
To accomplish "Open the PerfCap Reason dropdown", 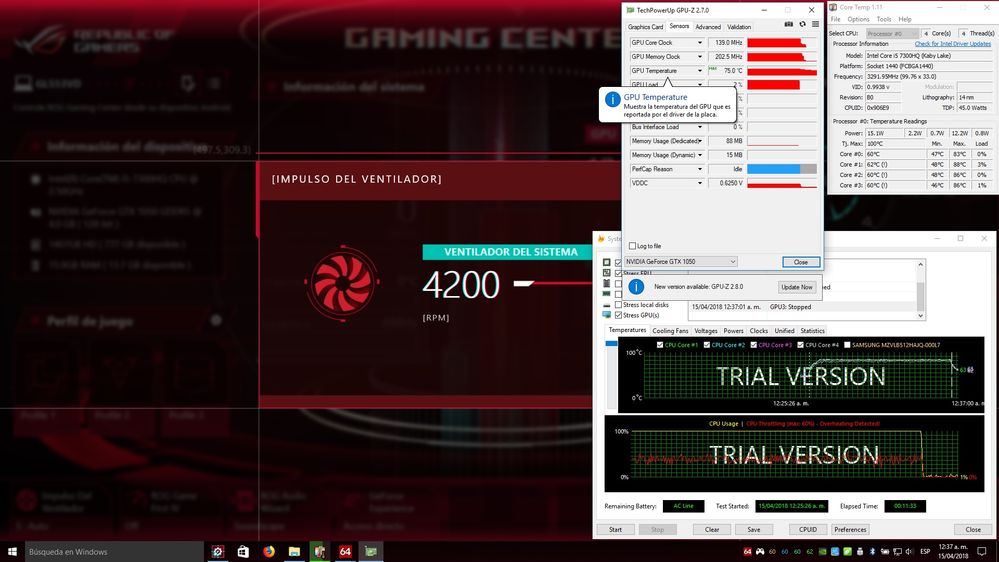I will point(700,169).
